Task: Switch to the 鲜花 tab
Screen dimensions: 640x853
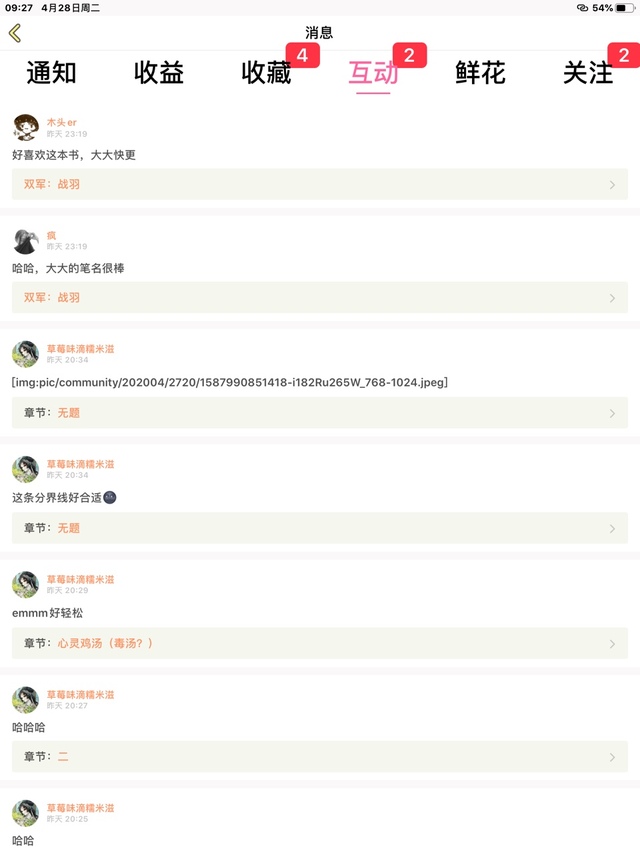Action: pyautogui.click(x=481, y=72)
